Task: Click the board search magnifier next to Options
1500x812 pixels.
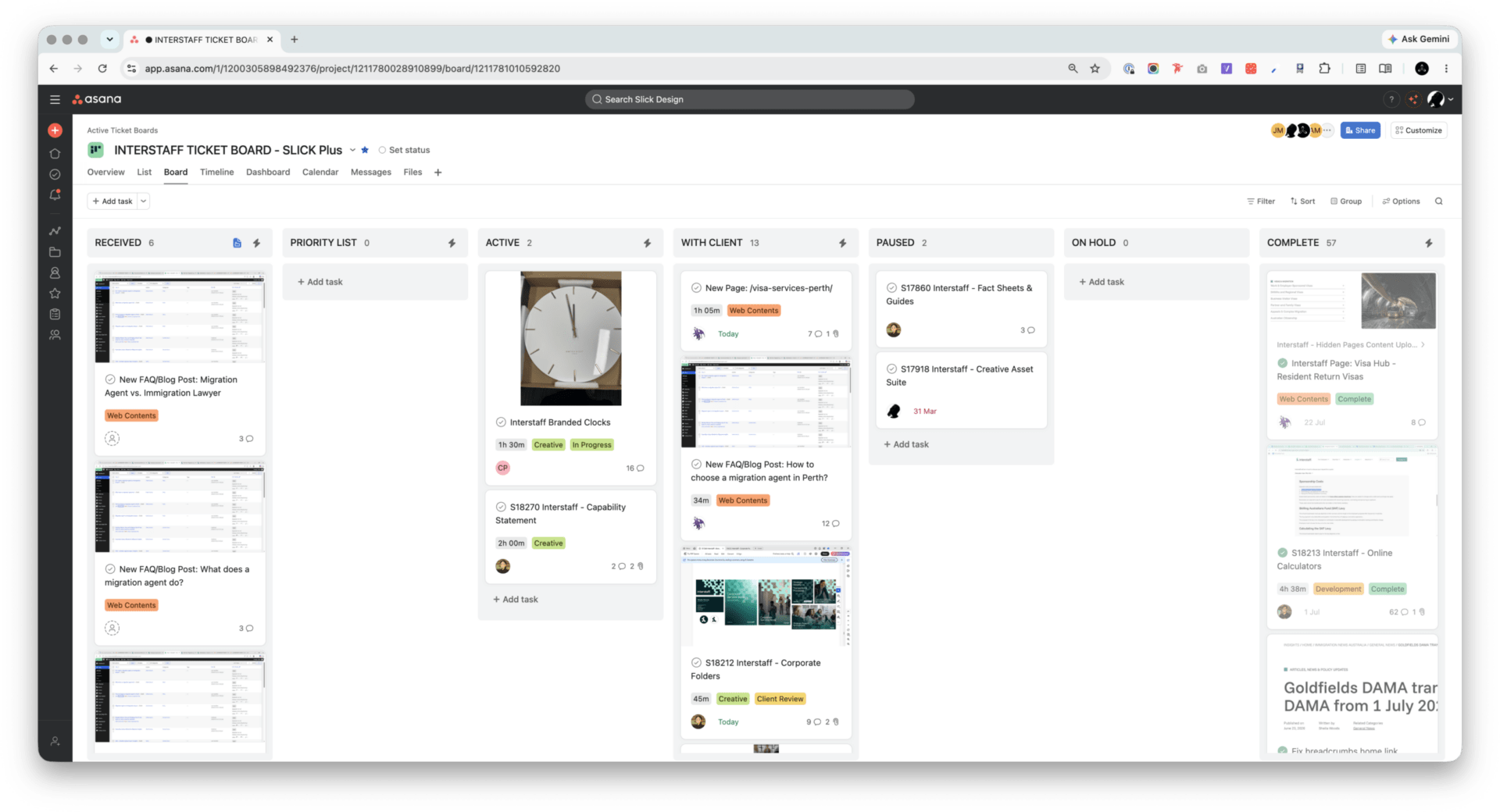Action: click(1438, 201)
